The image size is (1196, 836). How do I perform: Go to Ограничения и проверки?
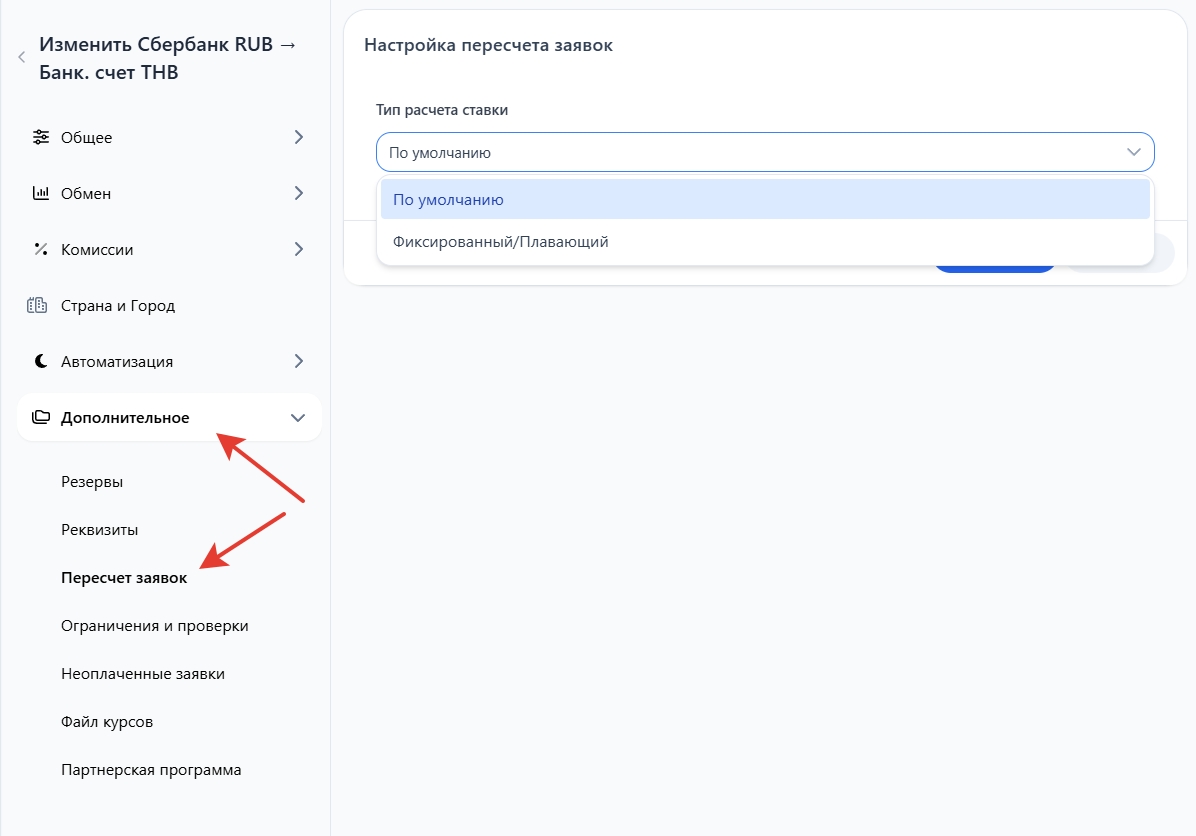click(154, 626)
